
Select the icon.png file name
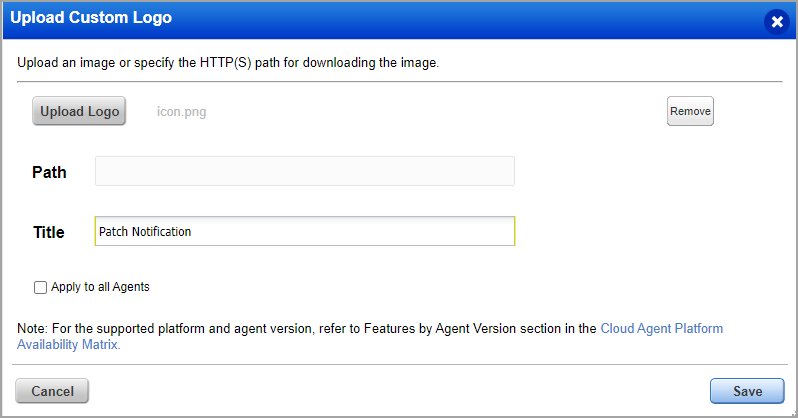[182, 112]
